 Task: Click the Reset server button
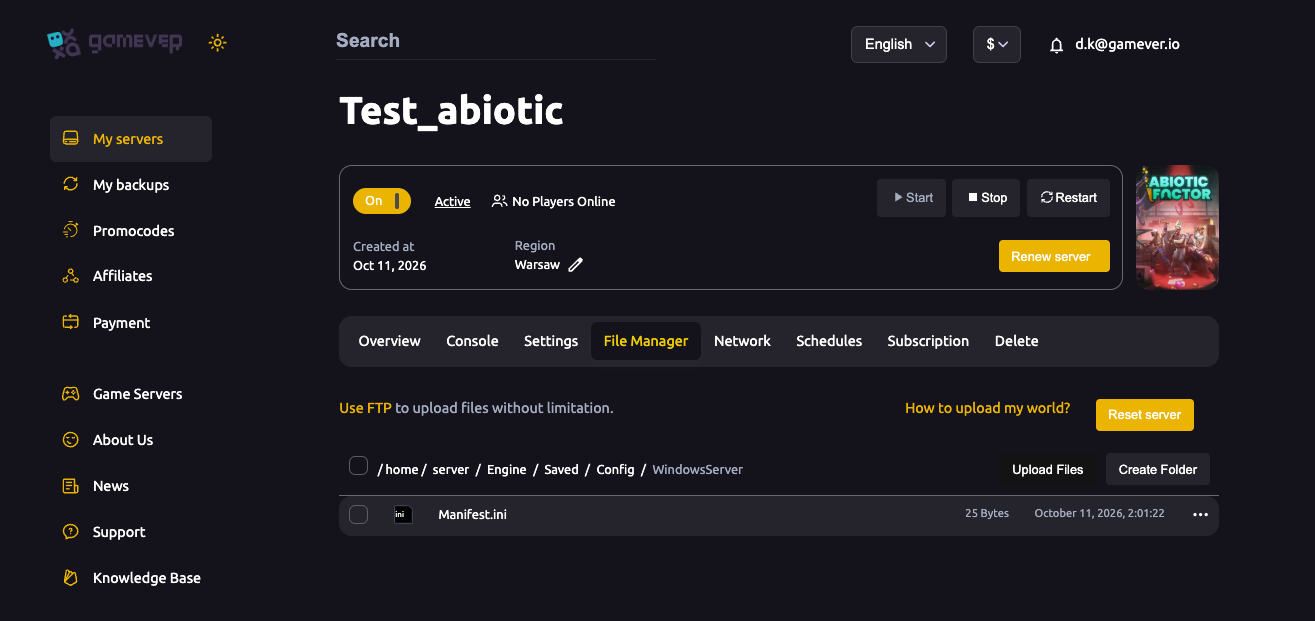1145,415
